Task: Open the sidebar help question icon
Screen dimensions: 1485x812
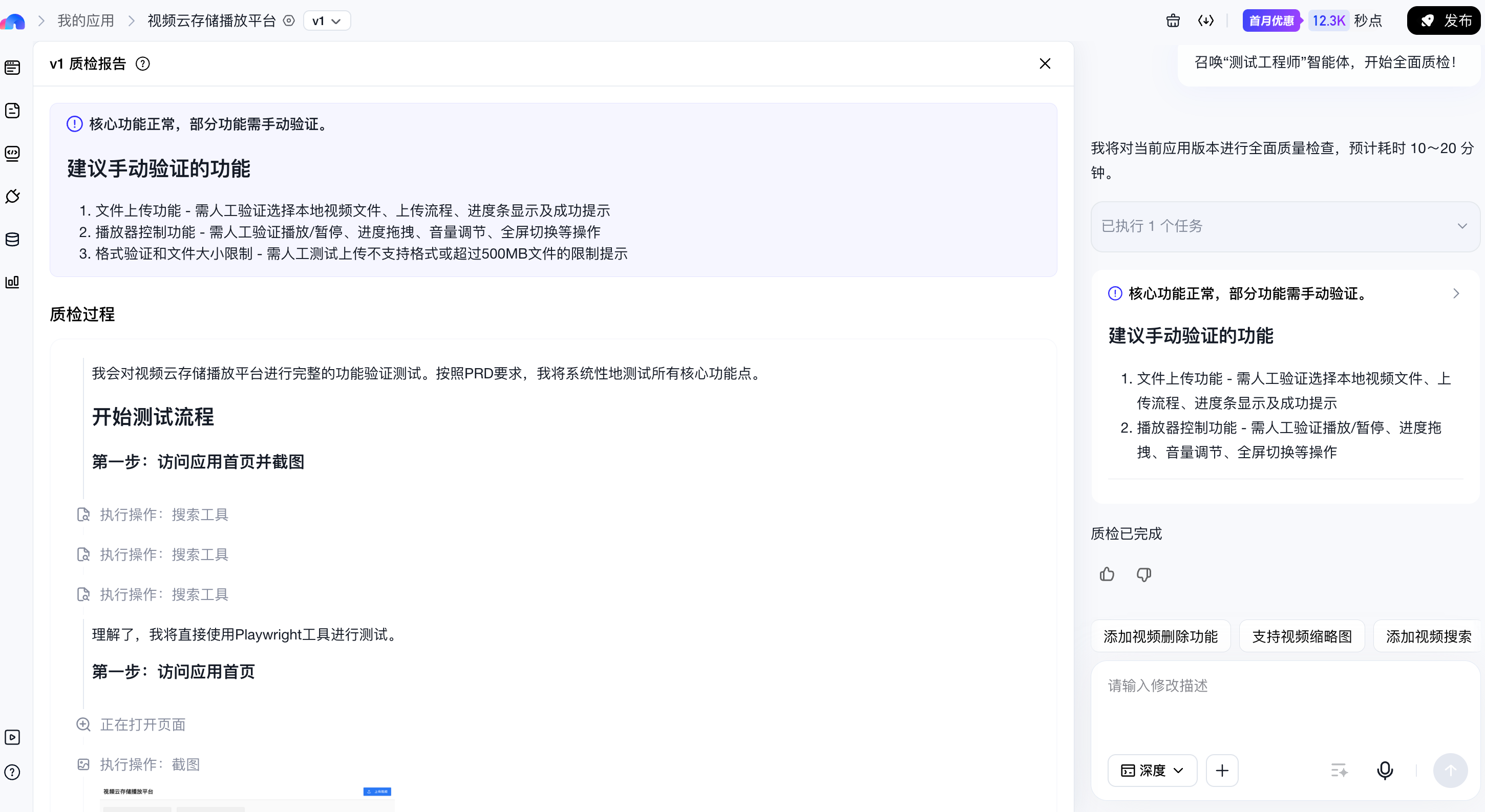Action: tap(12, 772)
